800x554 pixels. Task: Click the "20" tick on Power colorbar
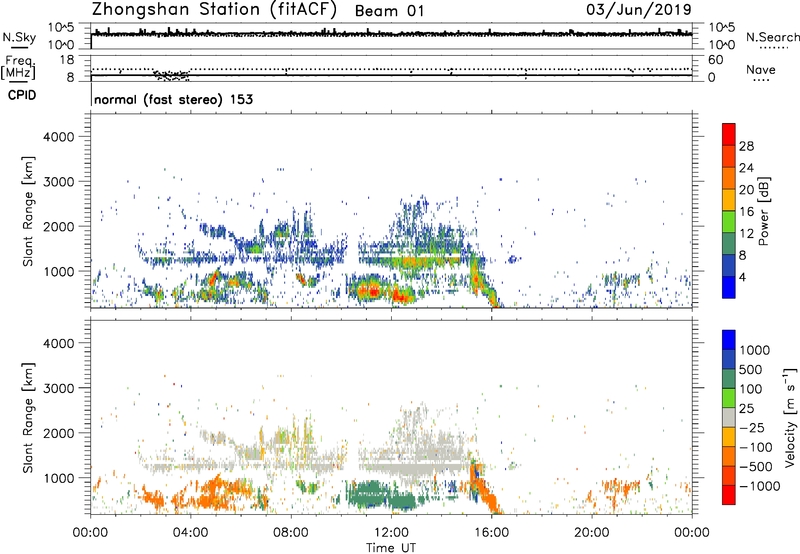[746, 190]
